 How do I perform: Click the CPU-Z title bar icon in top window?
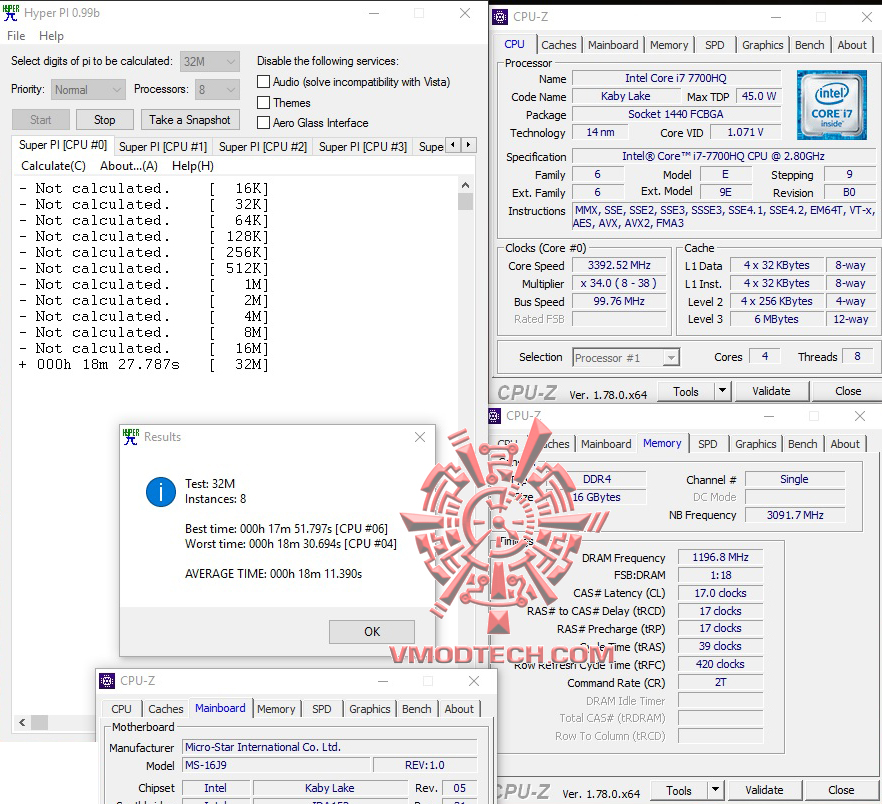(x=500, y=17)
